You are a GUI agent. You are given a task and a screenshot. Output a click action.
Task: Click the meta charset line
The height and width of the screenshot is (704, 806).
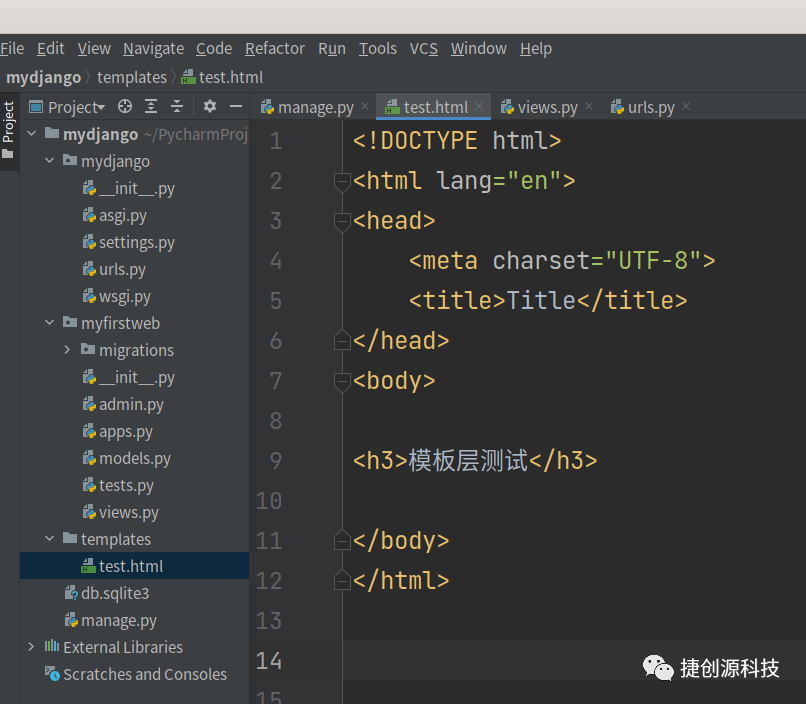[562, 261]
